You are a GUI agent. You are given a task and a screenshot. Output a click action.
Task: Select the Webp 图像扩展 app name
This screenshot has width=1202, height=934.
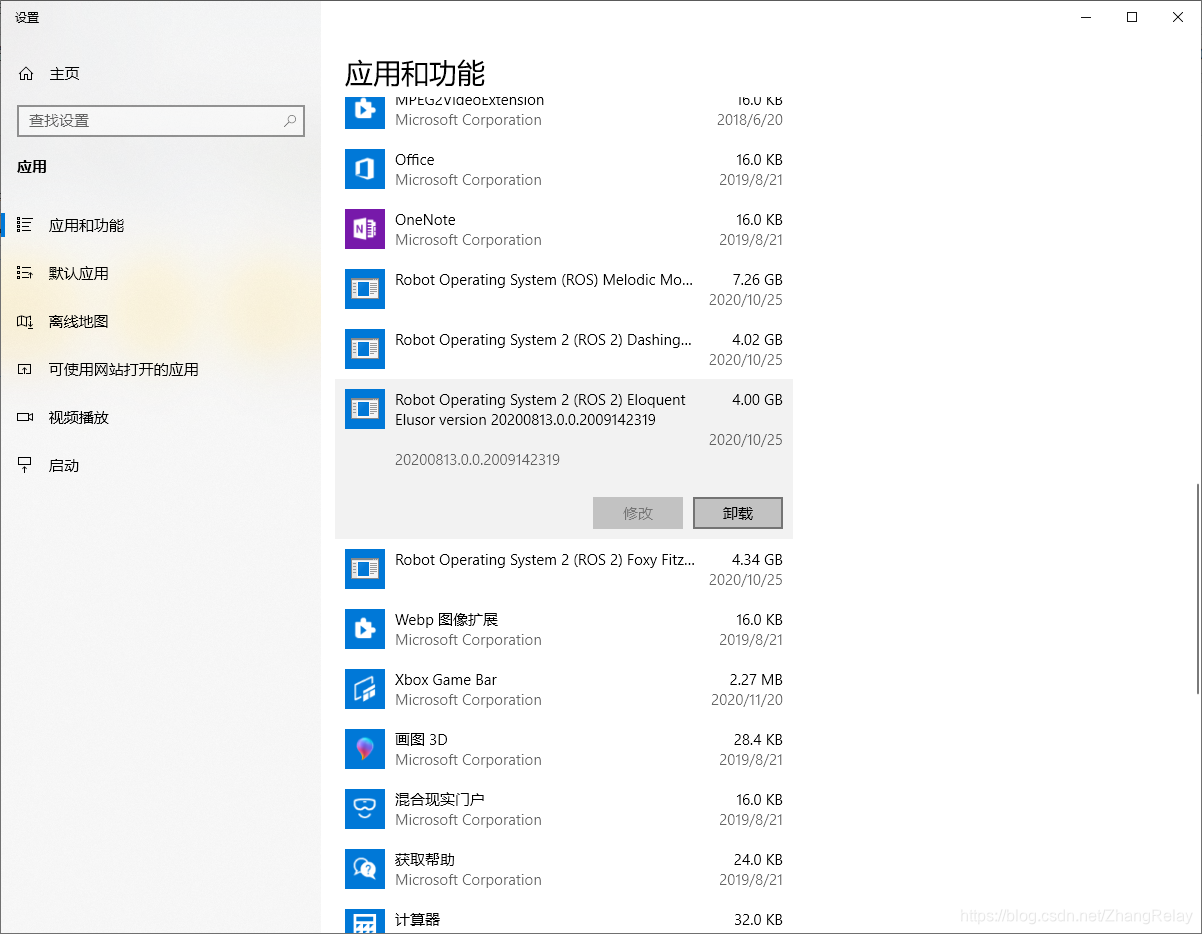click(446, 620)
